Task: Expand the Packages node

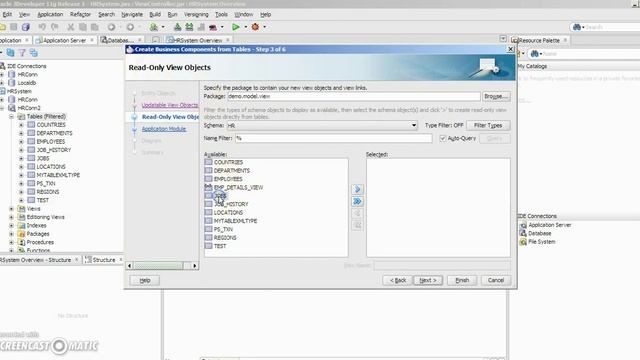Action: pos(11,234)
